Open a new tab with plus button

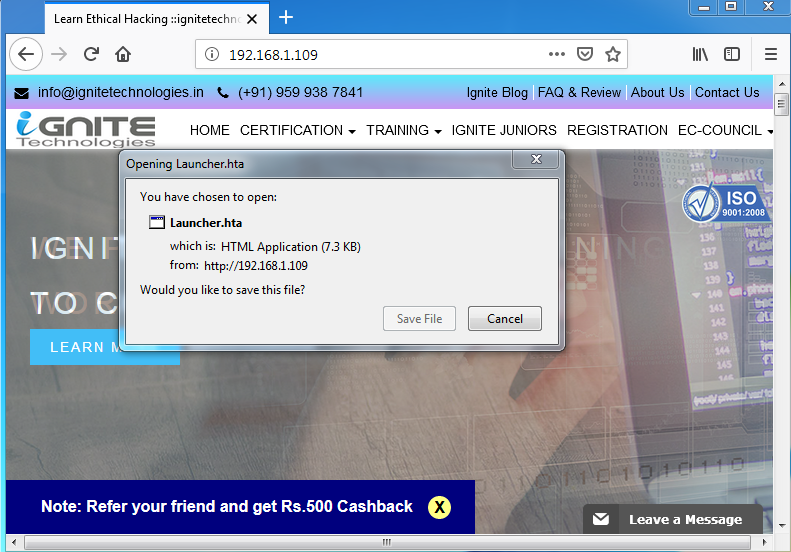[x=286, y=18]
